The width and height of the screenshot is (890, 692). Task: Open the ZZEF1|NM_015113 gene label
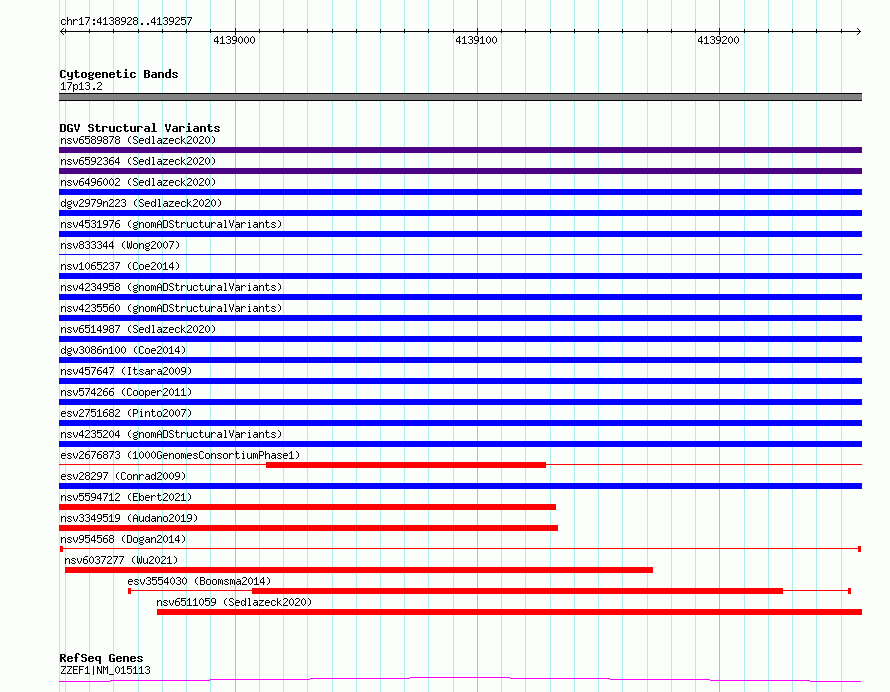106,670
